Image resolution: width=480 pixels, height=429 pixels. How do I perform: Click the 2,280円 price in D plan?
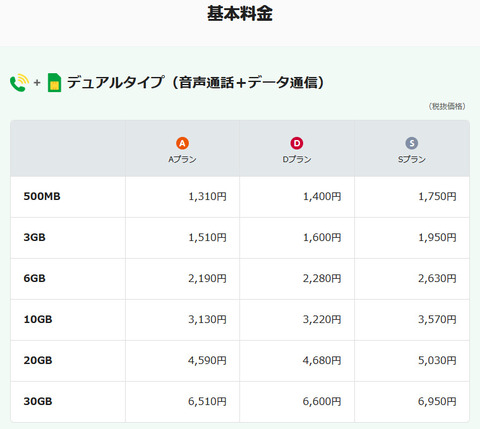point(322,278)
